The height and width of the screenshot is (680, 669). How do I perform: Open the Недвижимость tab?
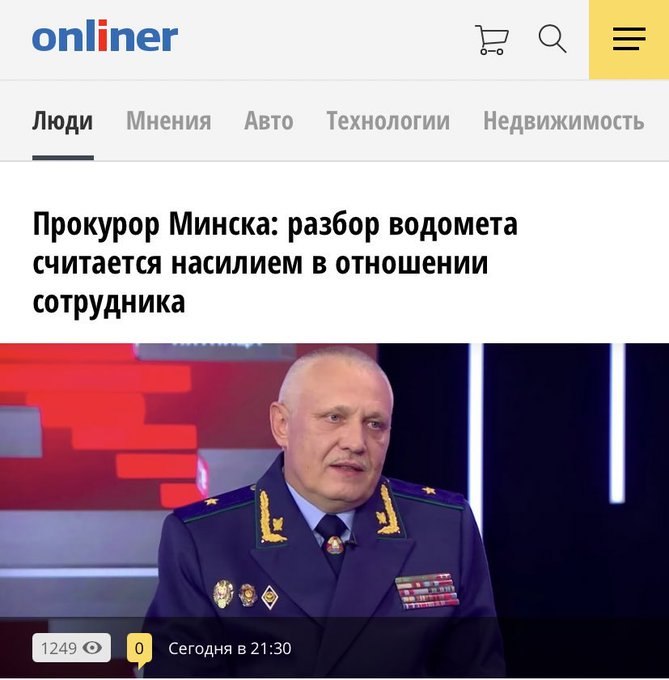[x=564, y=121]
